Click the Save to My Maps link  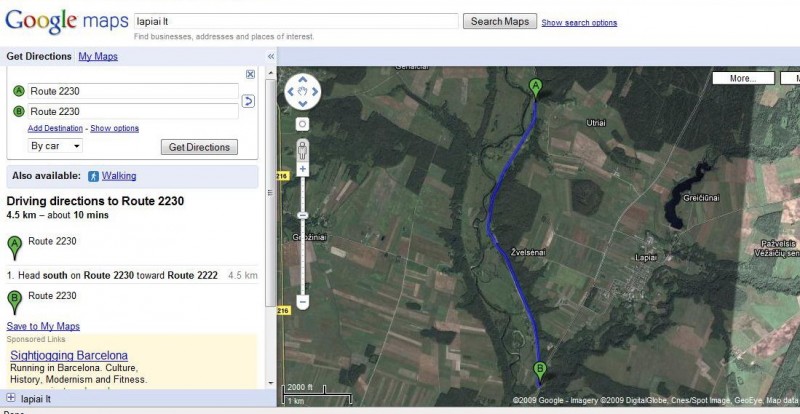[43, 327]
